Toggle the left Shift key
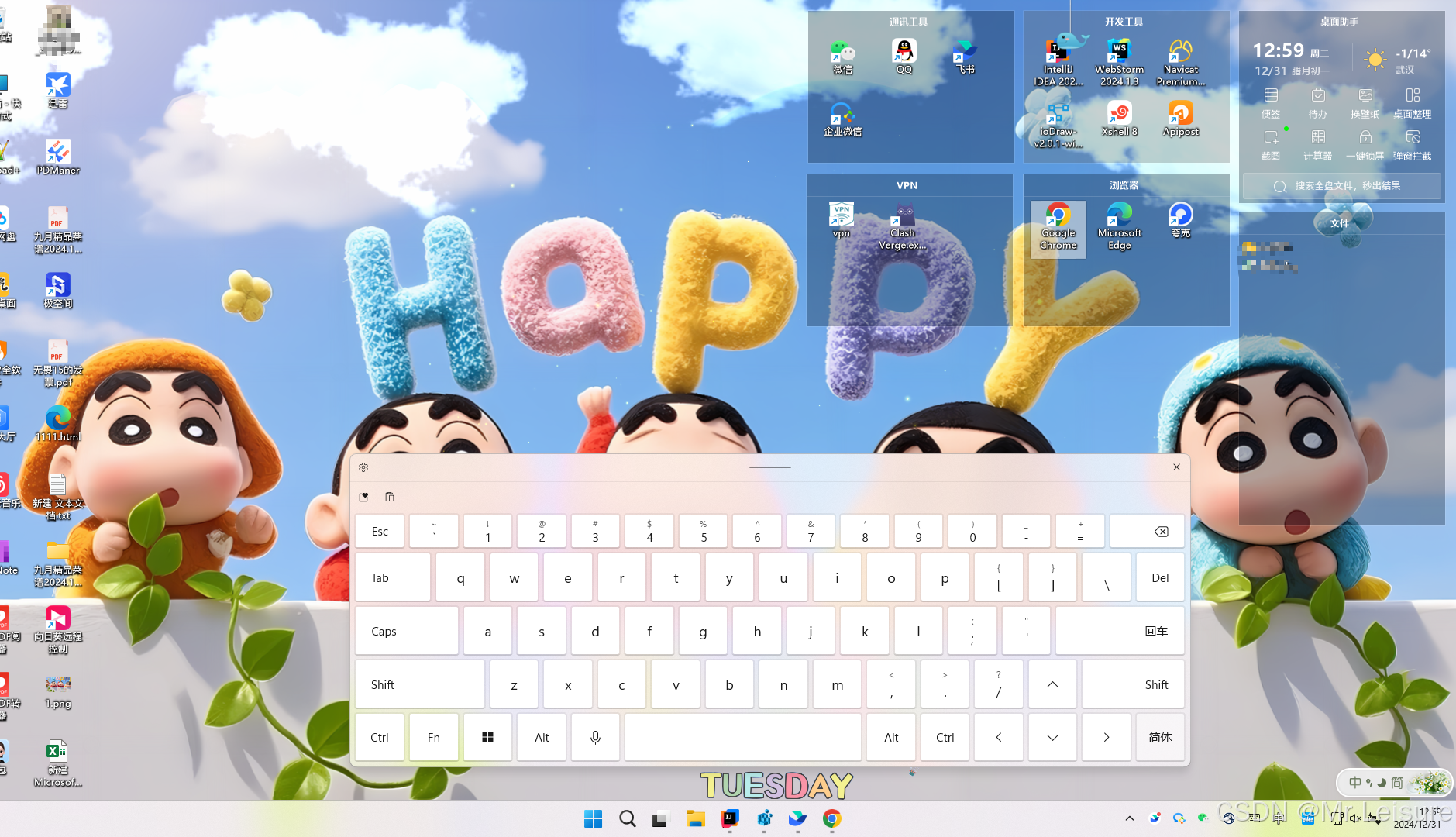 coord(419,684)
